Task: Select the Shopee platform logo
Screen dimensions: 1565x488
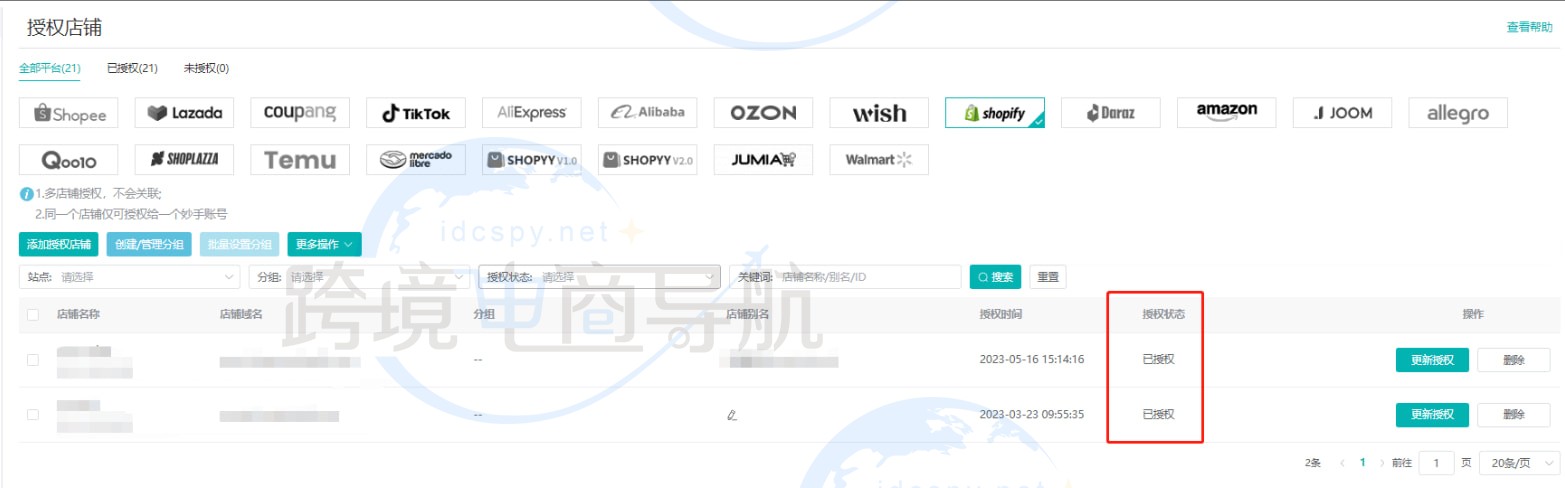Action: coord(69,113)
